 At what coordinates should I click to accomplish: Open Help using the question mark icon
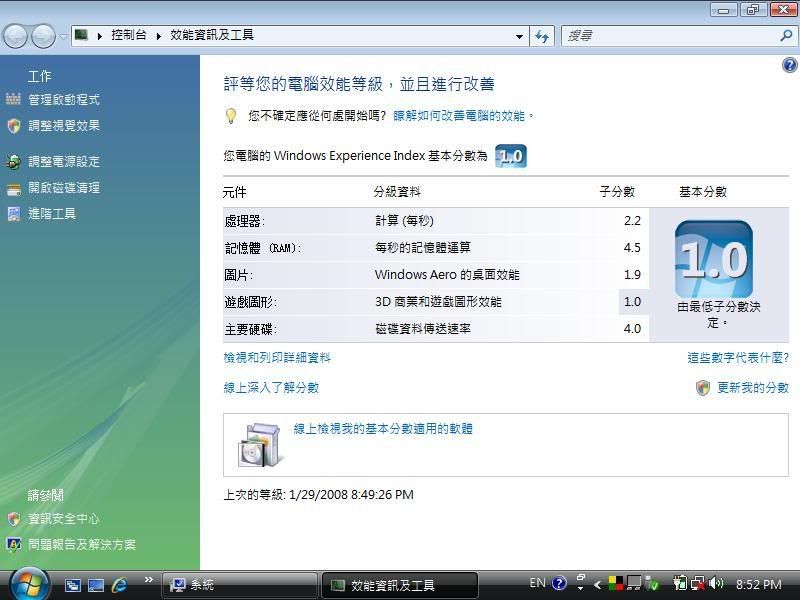(x=789, y=64)
